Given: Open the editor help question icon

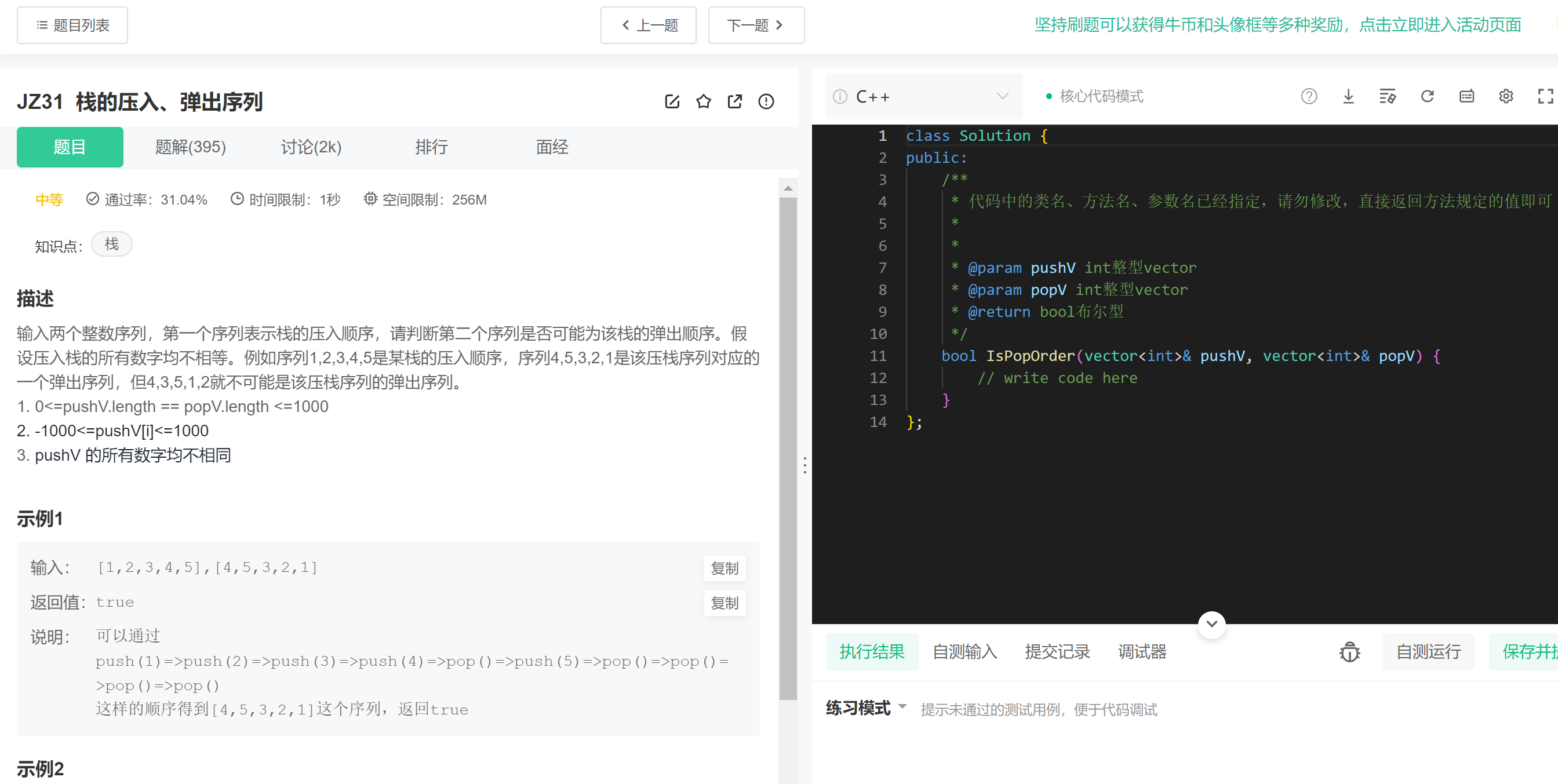Looking at the screenshot, I should (1309, 96).
